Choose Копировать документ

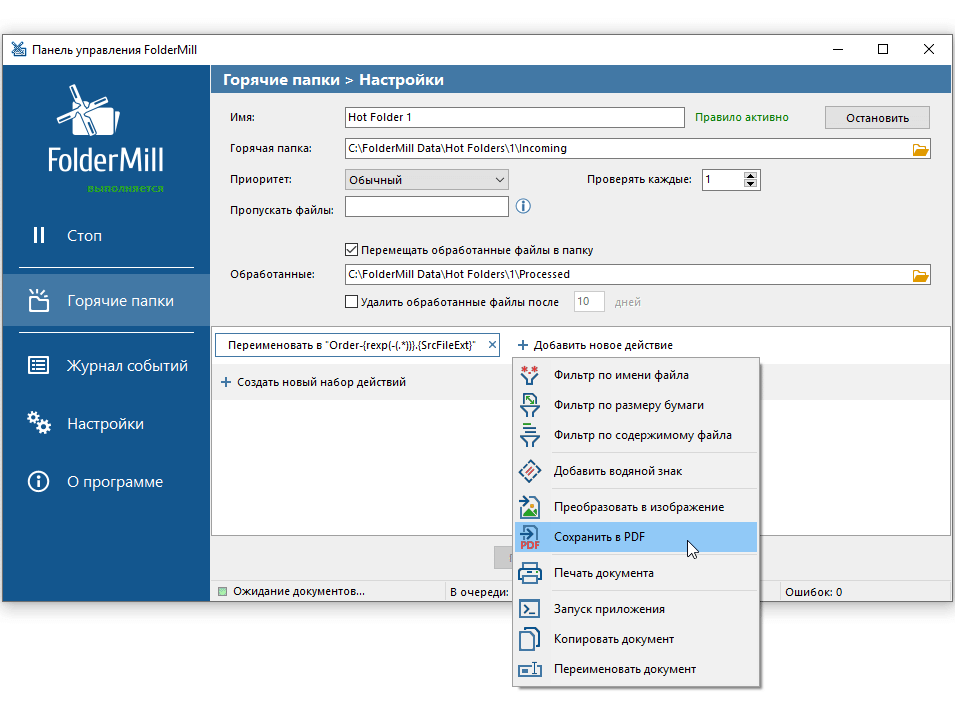coord(636,639)
